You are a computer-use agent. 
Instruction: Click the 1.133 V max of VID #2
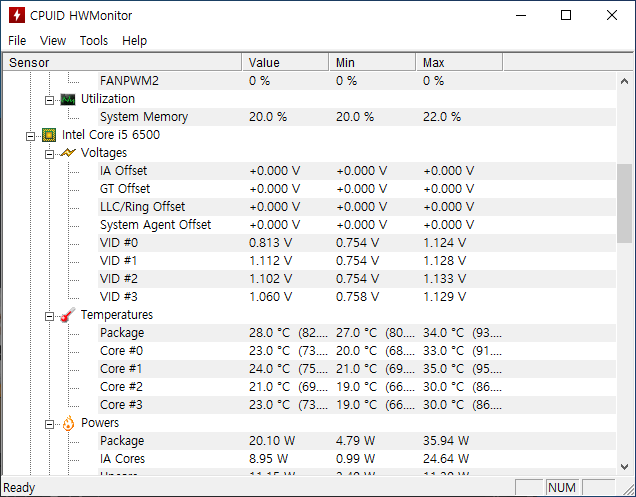[445, 279]
